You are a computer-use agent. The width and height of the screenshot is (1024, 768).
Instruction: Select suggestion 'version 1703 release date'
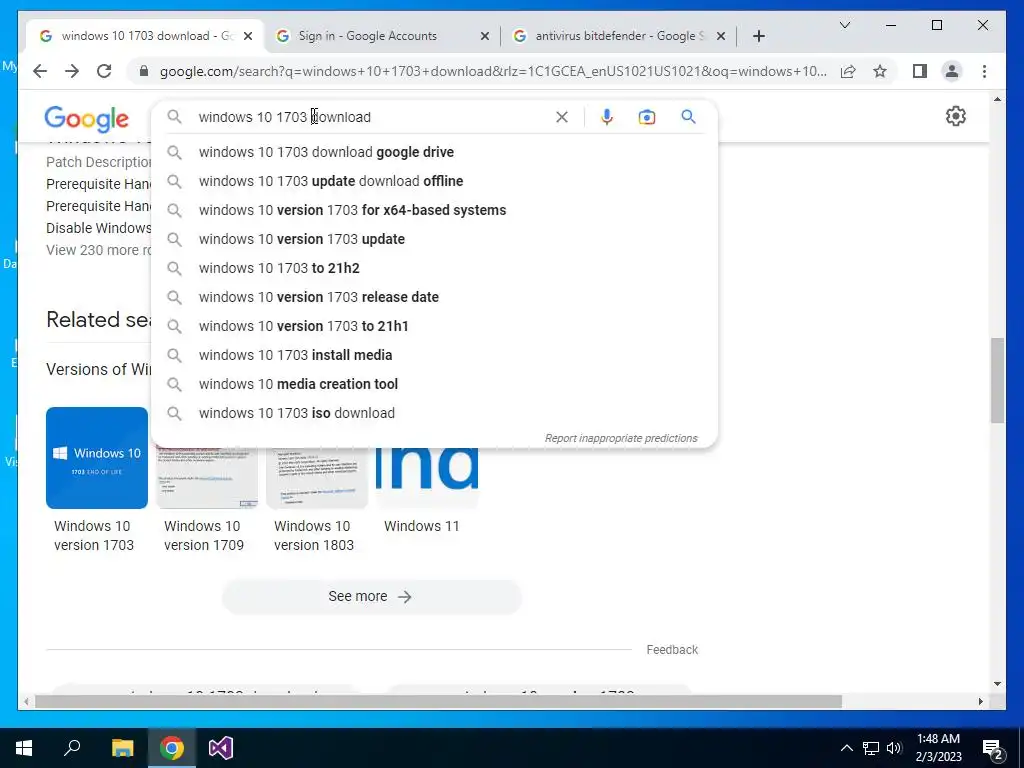click(434, 297)
